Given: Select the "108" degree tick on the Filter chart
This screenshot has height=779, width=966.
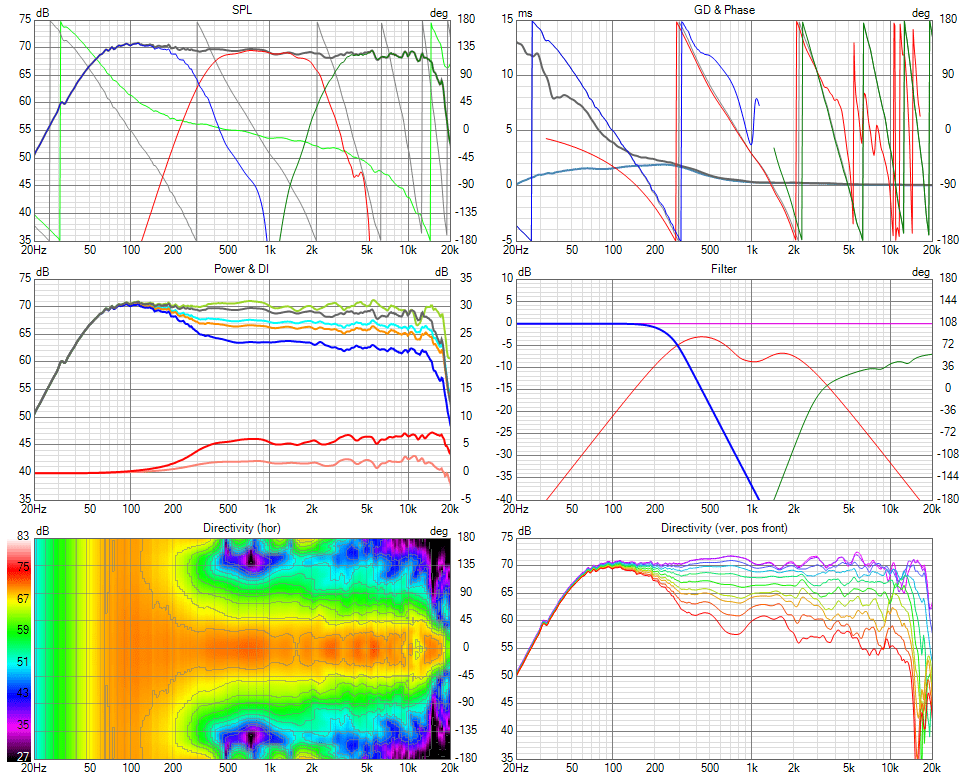Looking at the screenshot, I should pyautogui.click(x=949, y=322).
